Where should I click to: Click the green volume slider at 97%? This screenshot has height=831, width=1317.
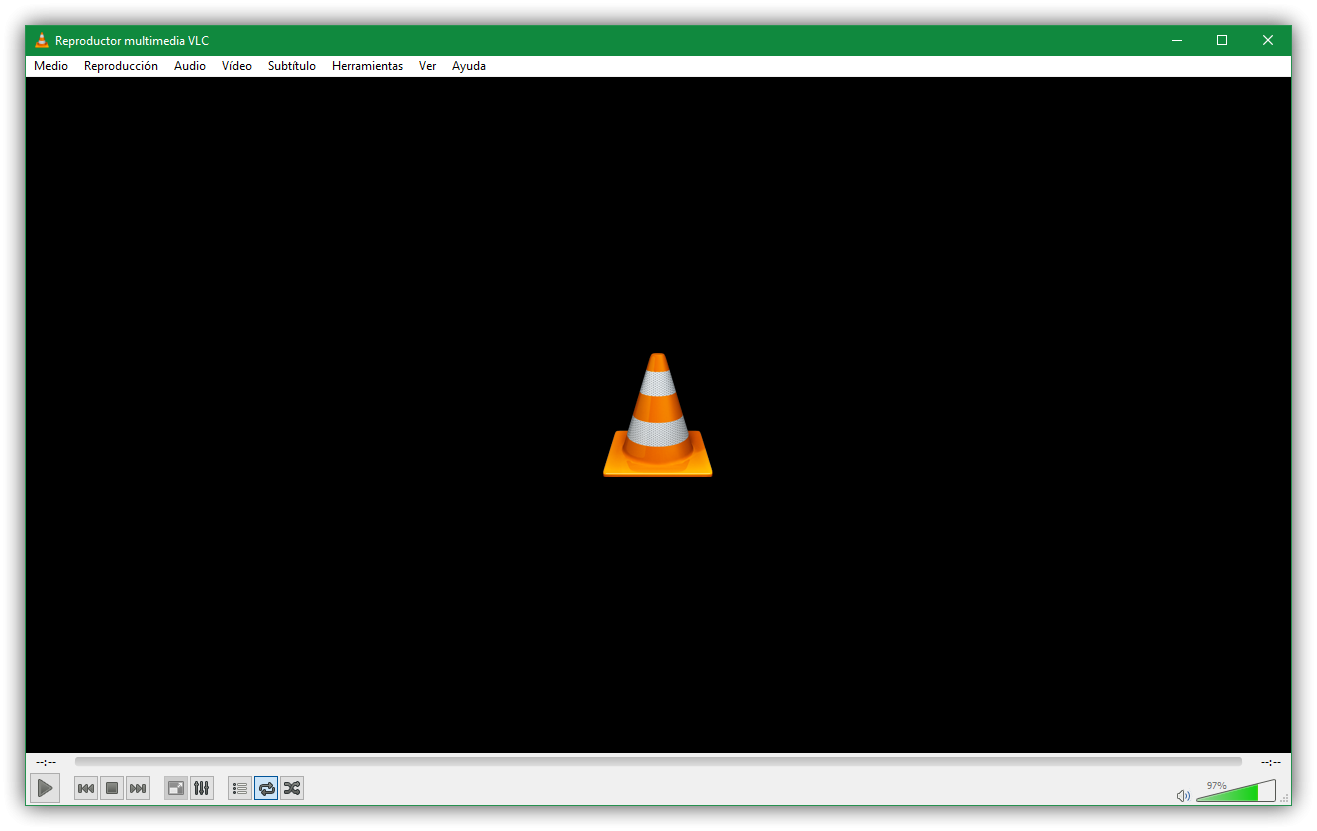(x=1236, y=791)
